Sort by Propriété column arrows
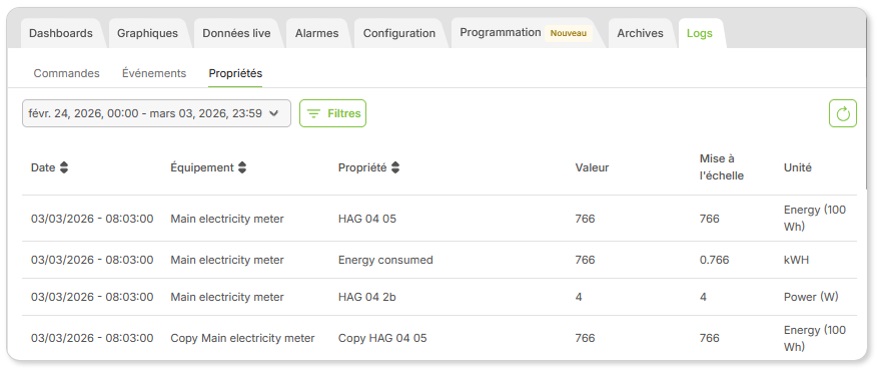879x370 pixels. [395, 168]
